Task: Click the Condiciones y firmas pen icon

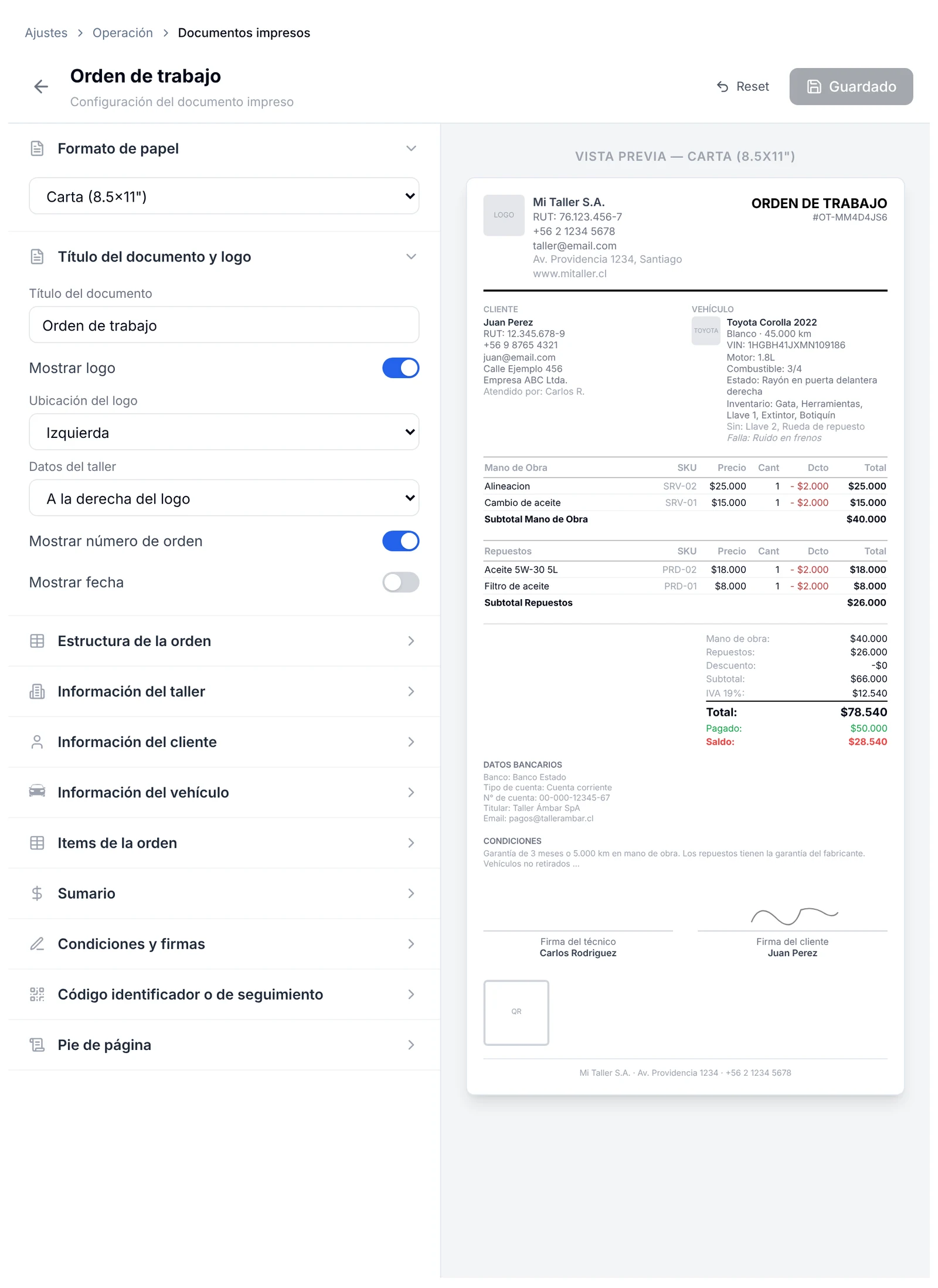Action: click(x=37, y=943)
